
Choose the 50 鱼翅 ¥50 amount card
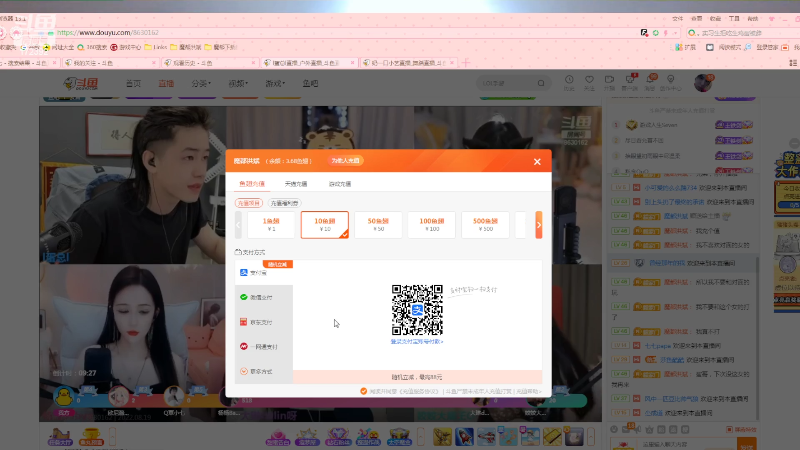tap(378, 224)
